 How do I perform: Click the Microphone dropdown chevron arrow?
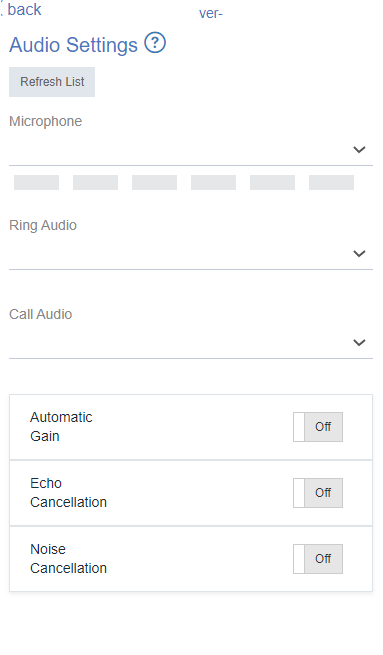point(359,150)
